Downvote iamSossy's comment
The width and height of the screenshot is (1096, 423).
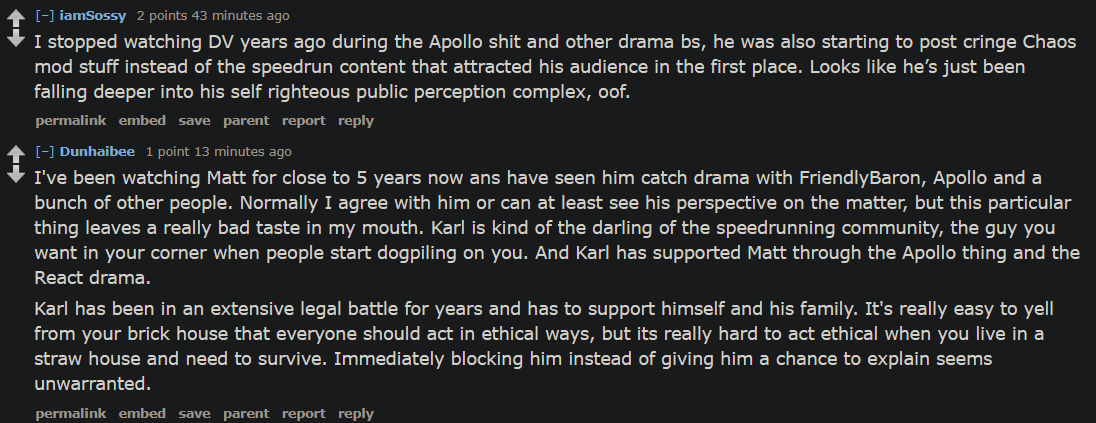click(15, 40)
